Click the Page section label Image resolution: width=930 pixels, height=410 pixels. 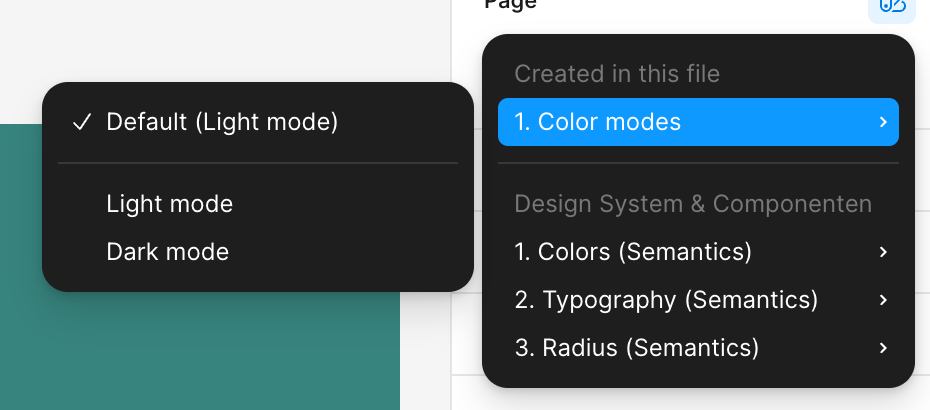[511, 5]
